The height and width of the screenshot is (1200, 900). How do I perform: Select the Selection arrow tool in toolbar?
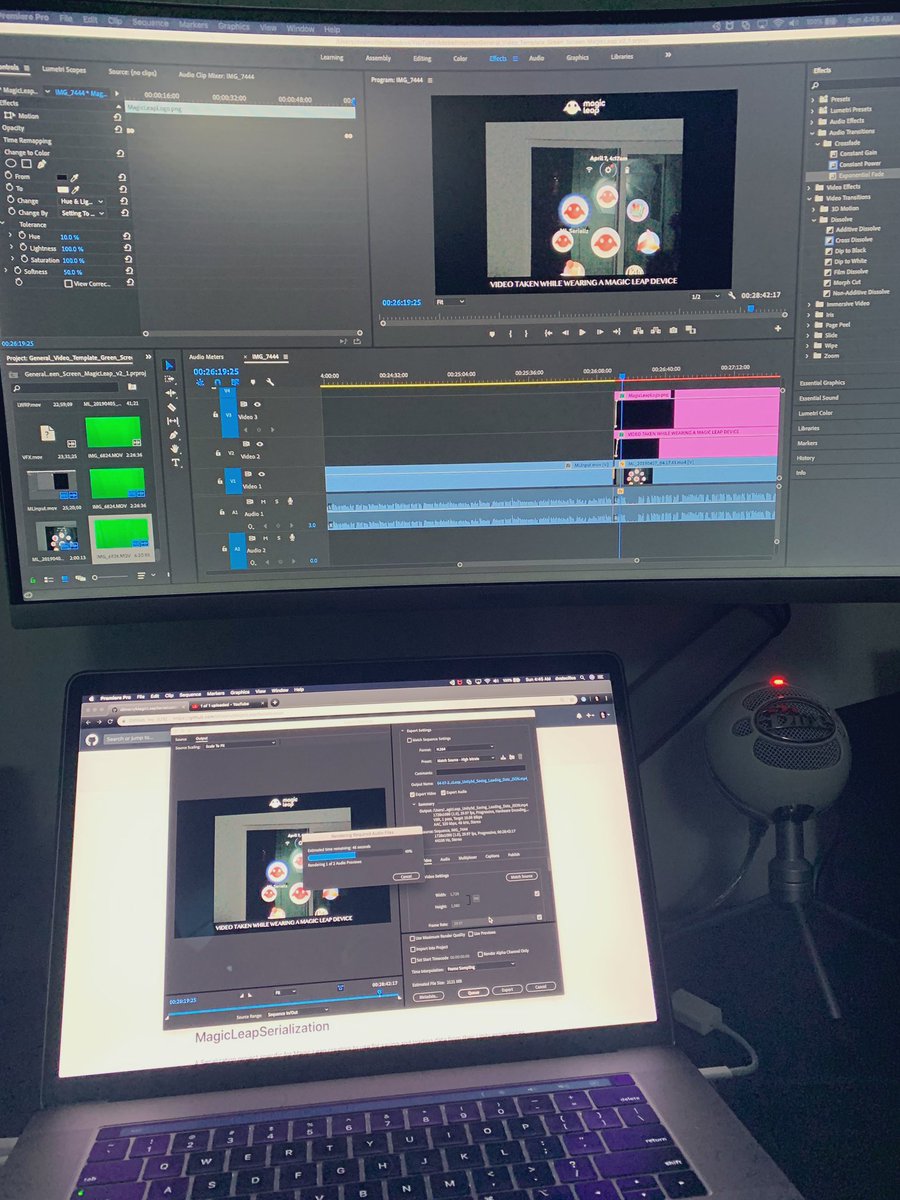coord(169,364)
